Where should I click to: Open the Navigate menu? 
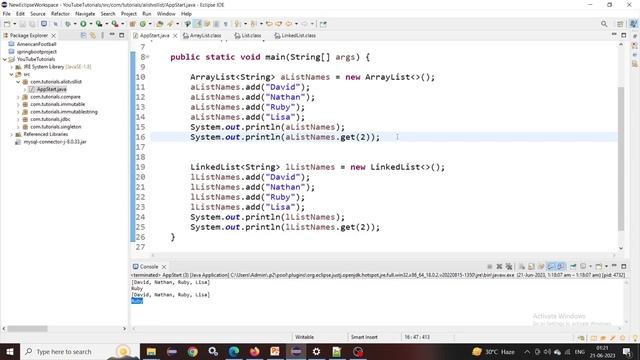(x=85, y=13)
